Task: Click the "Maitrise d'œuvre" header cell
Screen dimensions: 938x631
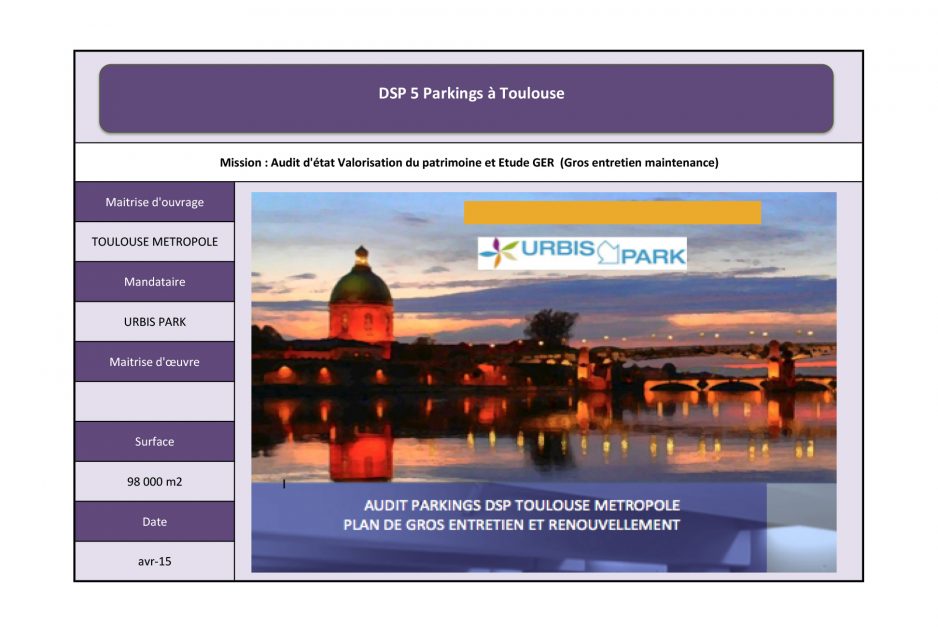Action: click(155, 362)
